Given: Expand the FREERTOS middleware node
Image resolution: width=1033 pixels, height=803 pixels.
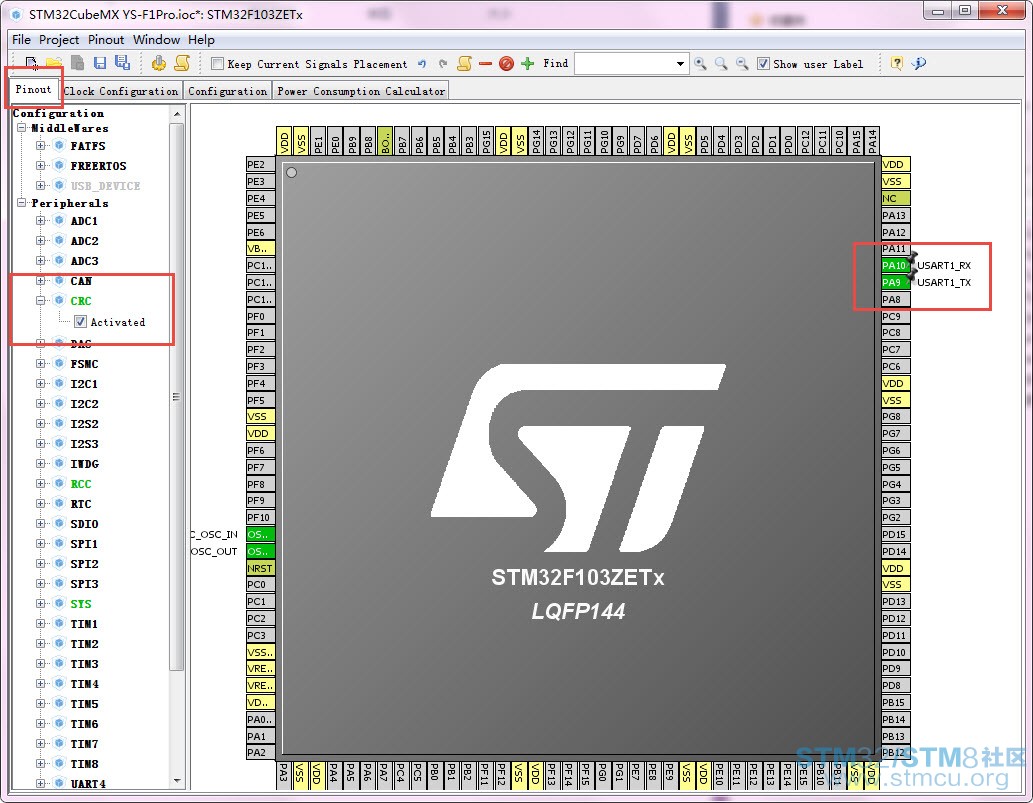Looking at the screenshot, I should point(40,165).
